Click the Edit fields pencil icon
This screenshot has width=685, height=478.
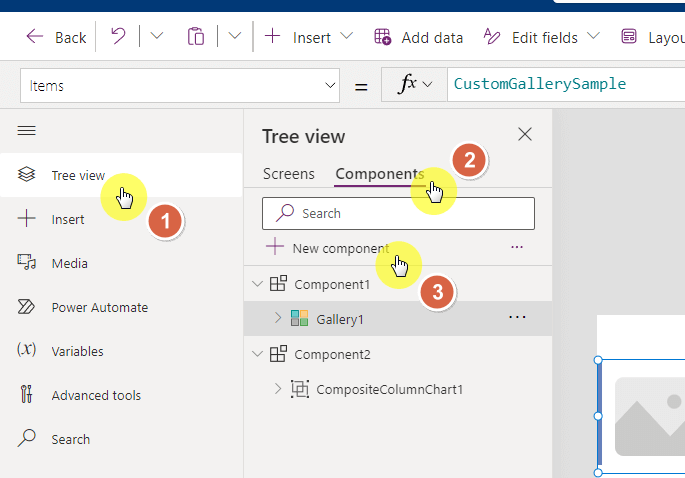[x=492, y=37]
